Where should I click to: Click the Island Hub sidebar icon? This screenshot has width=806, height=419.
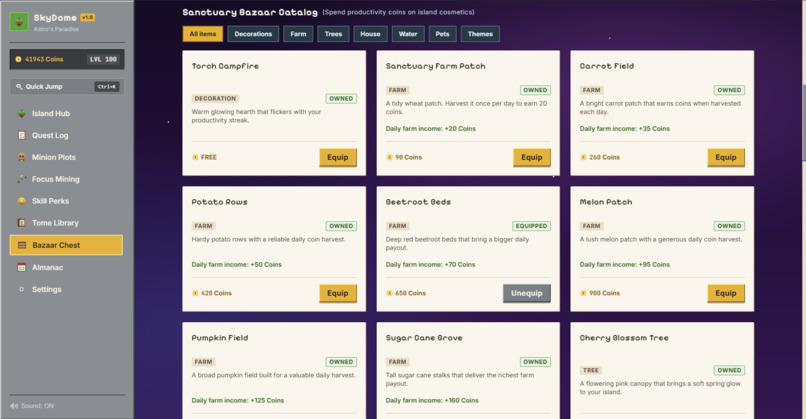tap(22, 114)
